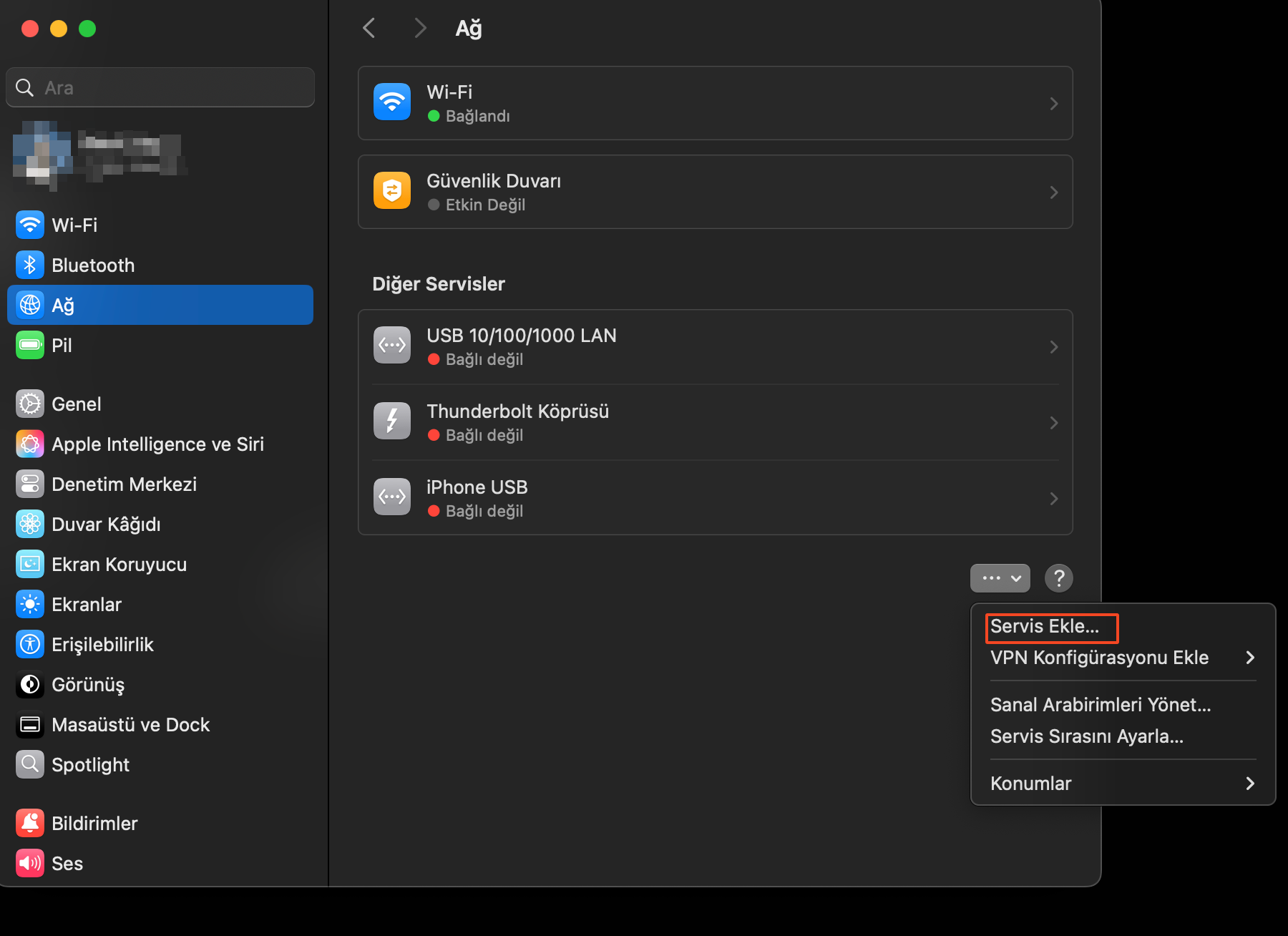This screenshot has height=936, width=1288.
Task: Click the Thunderbolt Köprüsü bolt icon
Action: [392, 421]
